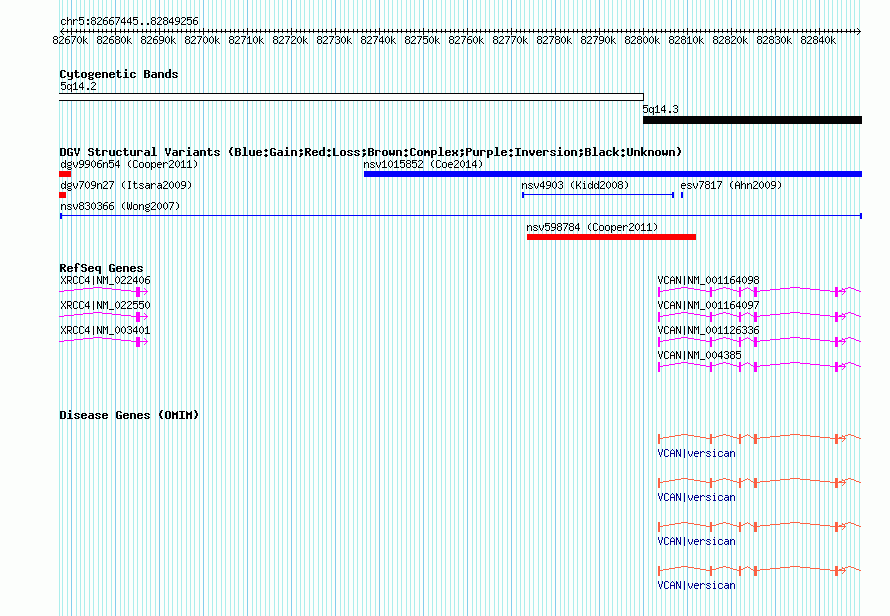Click the 5q14.2 band label
The width and height of the screenshot is (890, 616).
click(x=78, y=86)
